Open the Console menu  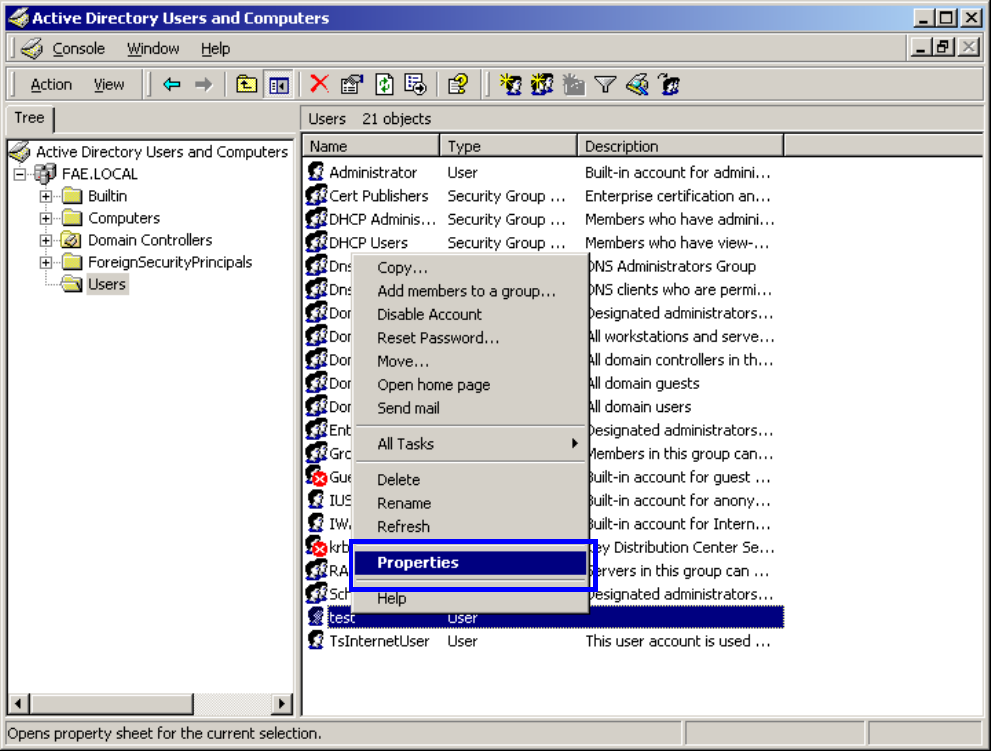[78, 49]
